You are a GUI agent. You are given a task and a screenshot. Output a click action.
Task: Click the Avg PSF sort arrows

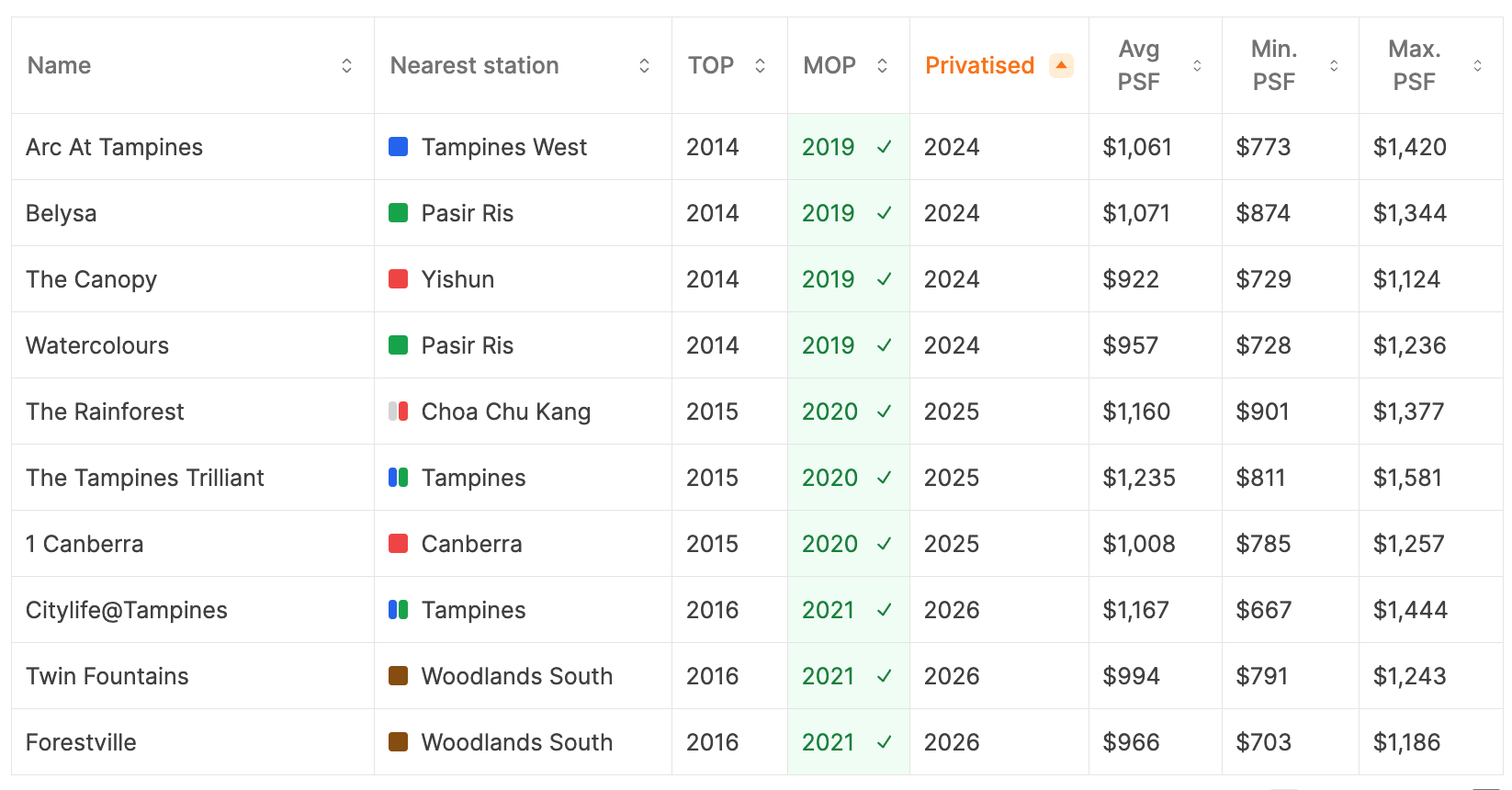pyautogui.click(x=1197, y=65)
